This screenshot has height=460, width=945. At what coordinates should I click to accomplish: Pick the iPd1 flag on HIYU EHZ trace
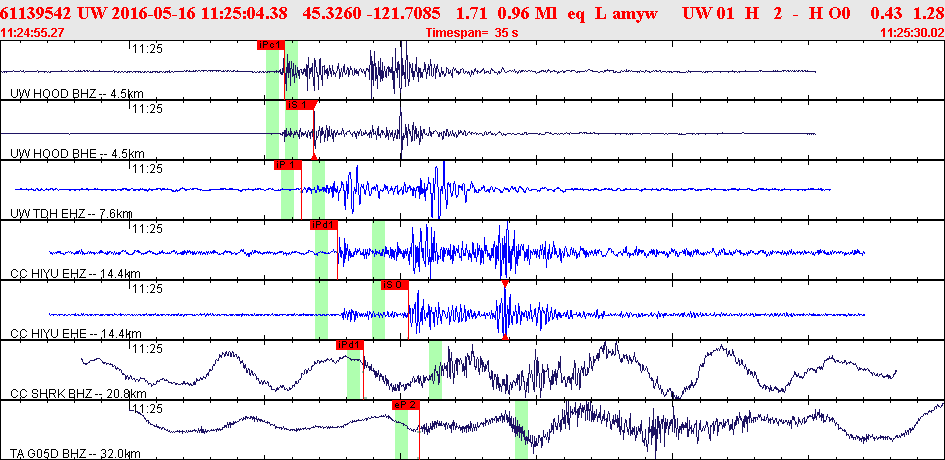click(324, 225)
